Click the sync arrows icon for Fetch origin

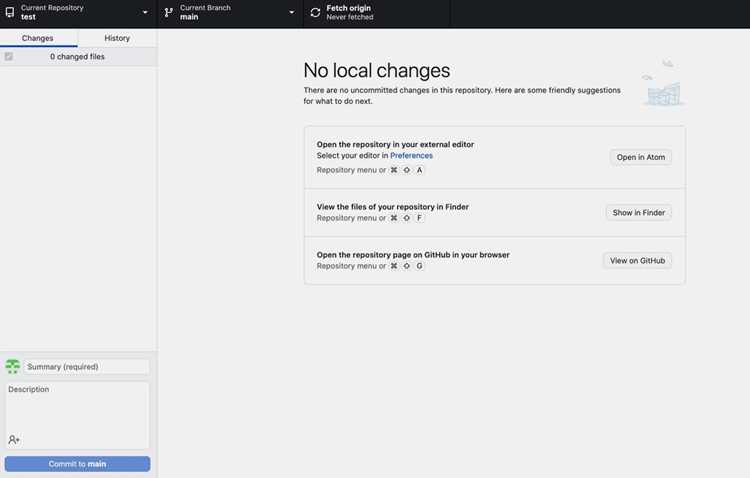(x=315, y=12)
